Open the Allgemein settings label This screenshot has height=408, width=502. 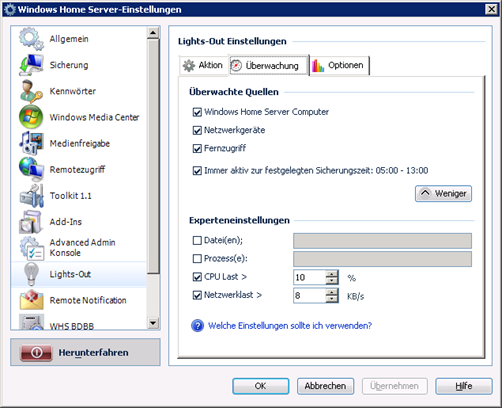69,39
